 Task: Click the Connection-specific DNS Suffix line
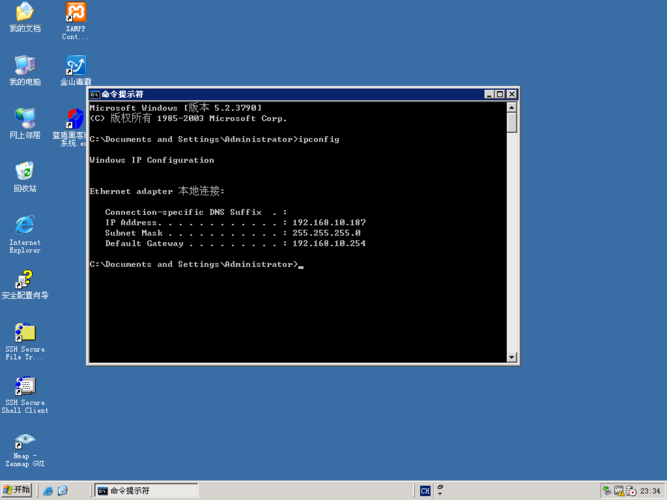pyautogui.click(x=196, y=212)
